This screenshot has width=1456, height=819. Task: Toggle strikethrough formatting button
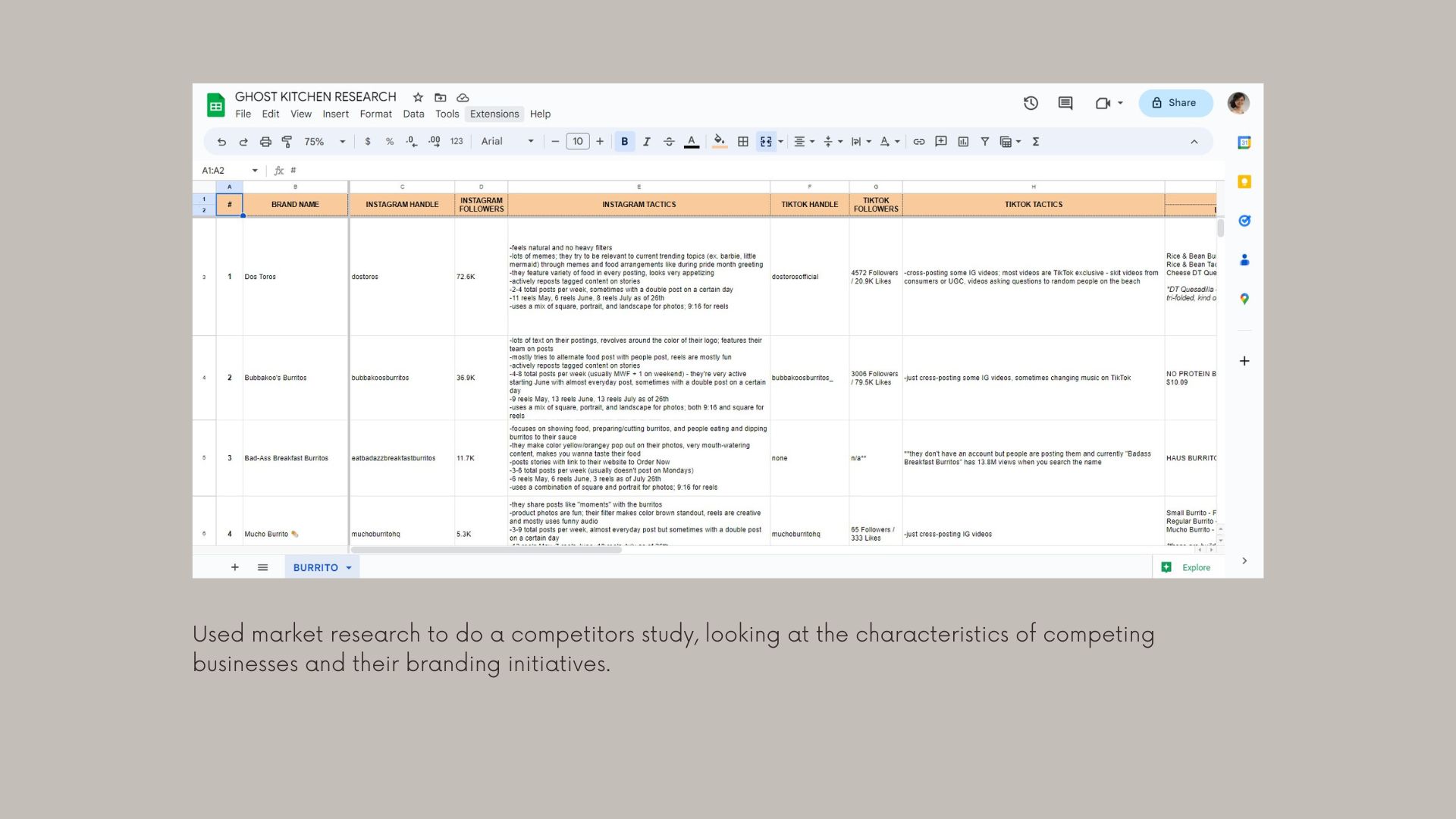(x=669, y=142)
